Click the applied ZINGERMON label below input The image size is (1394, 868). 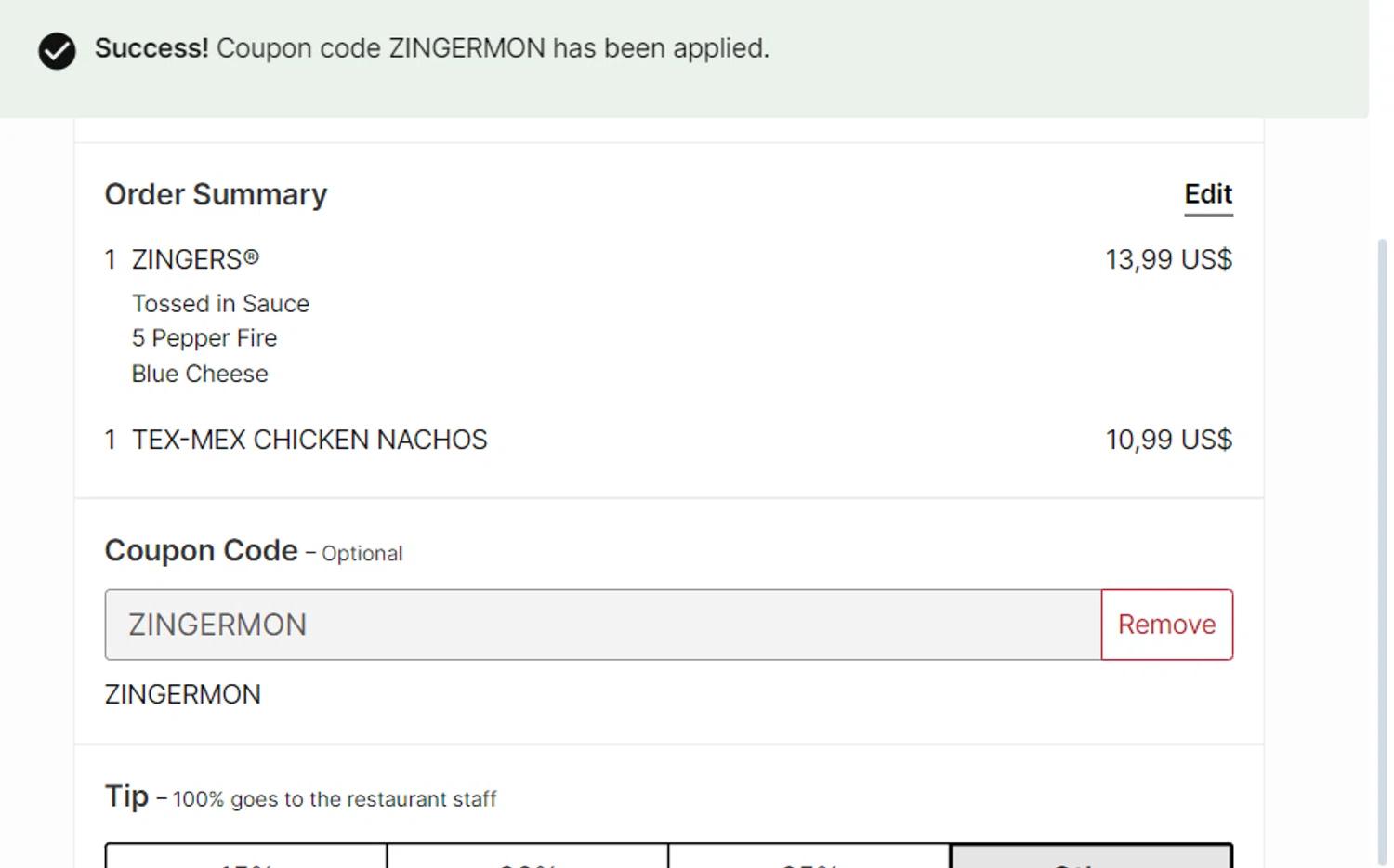pyautogui.click(x=182, y=694)
